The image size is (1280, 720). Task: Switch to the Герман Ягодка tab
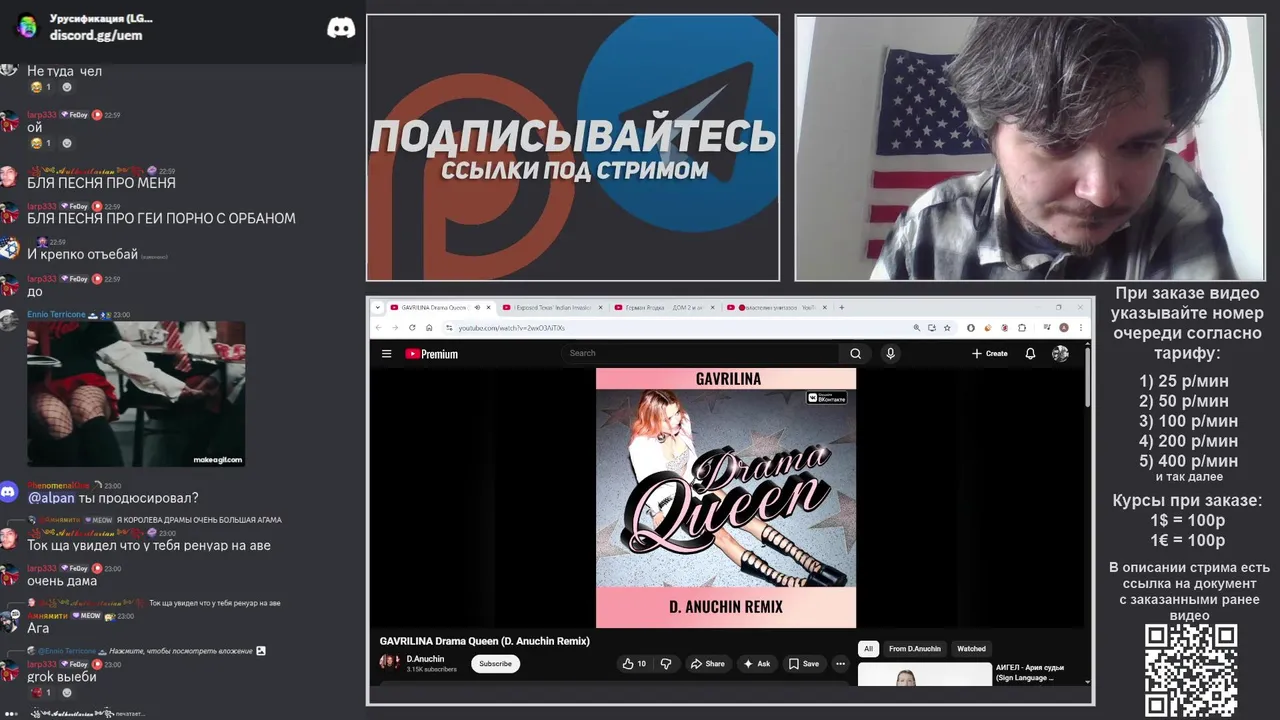665,307
